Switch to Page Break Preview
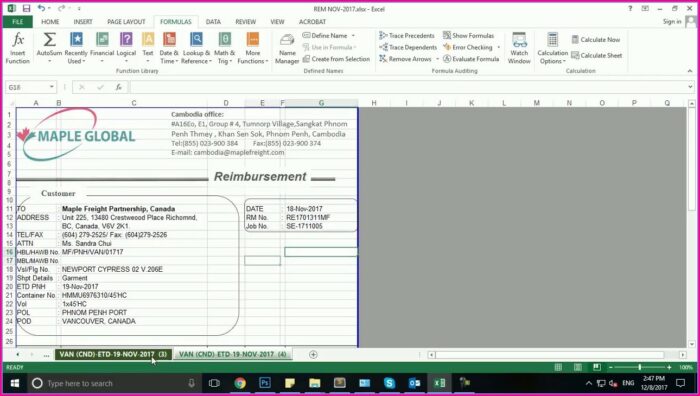The image size is (700, 396). point(597,367)
